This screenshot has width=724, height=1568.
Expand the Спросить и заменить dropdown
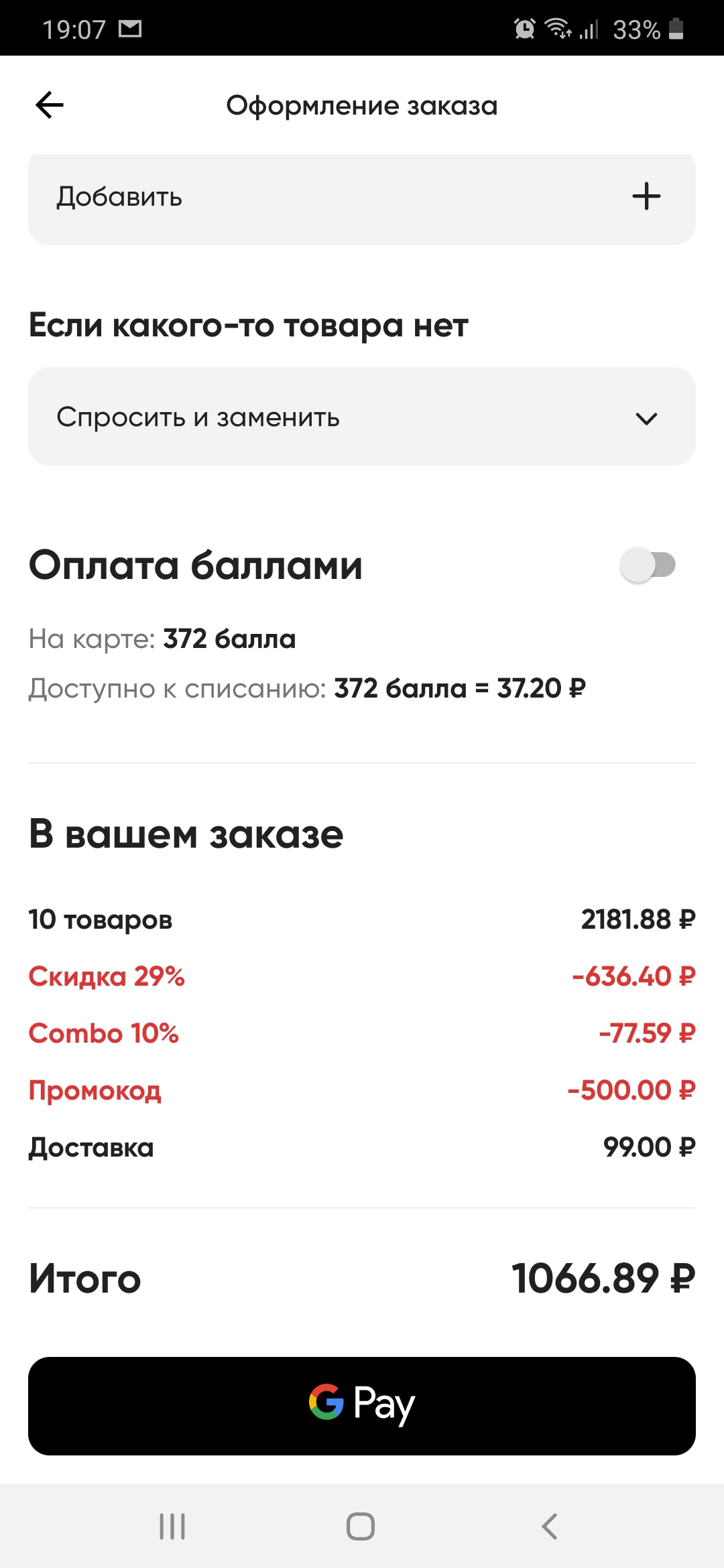(362, 417)
